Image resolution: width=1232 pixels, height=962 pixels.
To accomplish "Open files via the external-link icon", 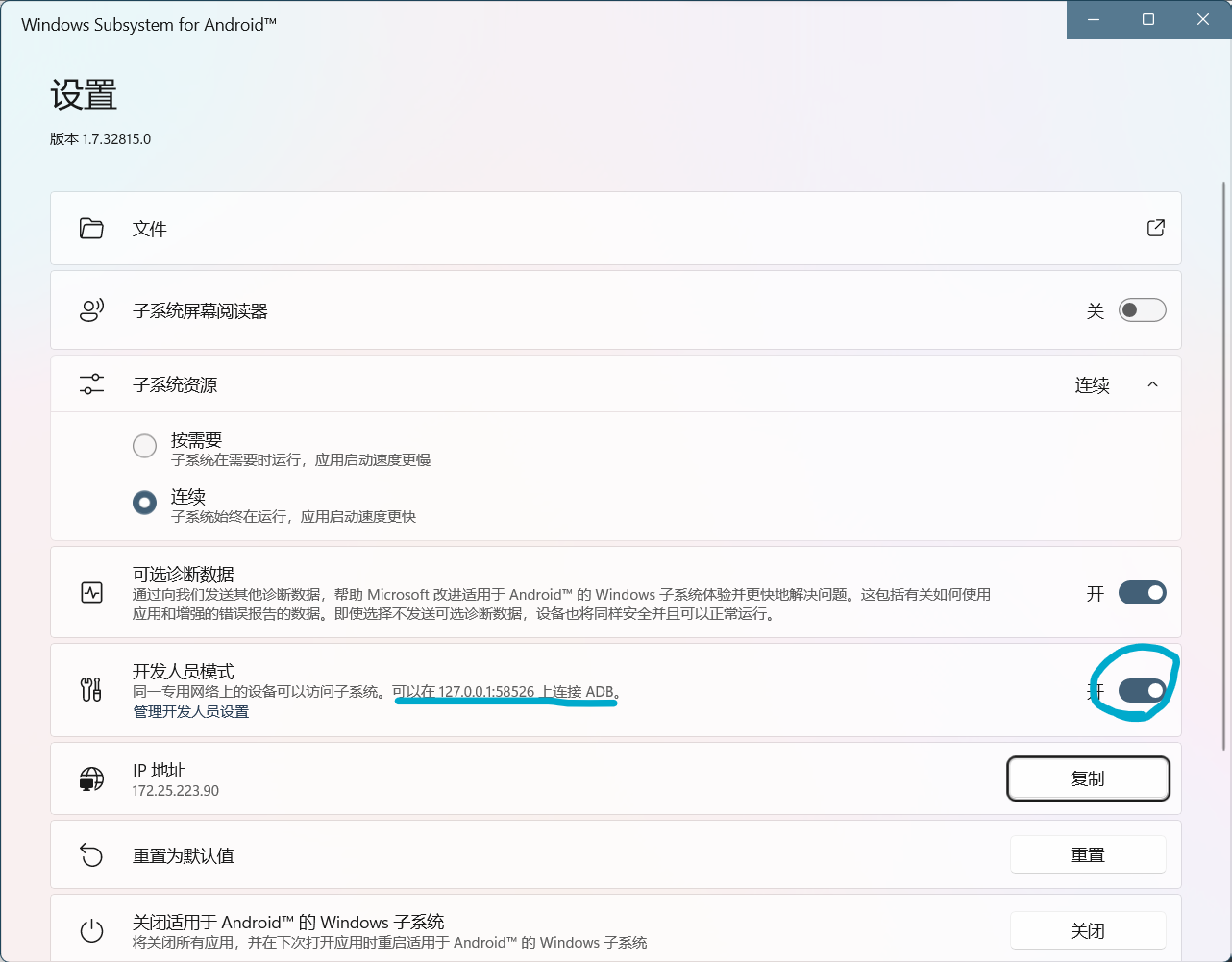I will coord(1155,228).
